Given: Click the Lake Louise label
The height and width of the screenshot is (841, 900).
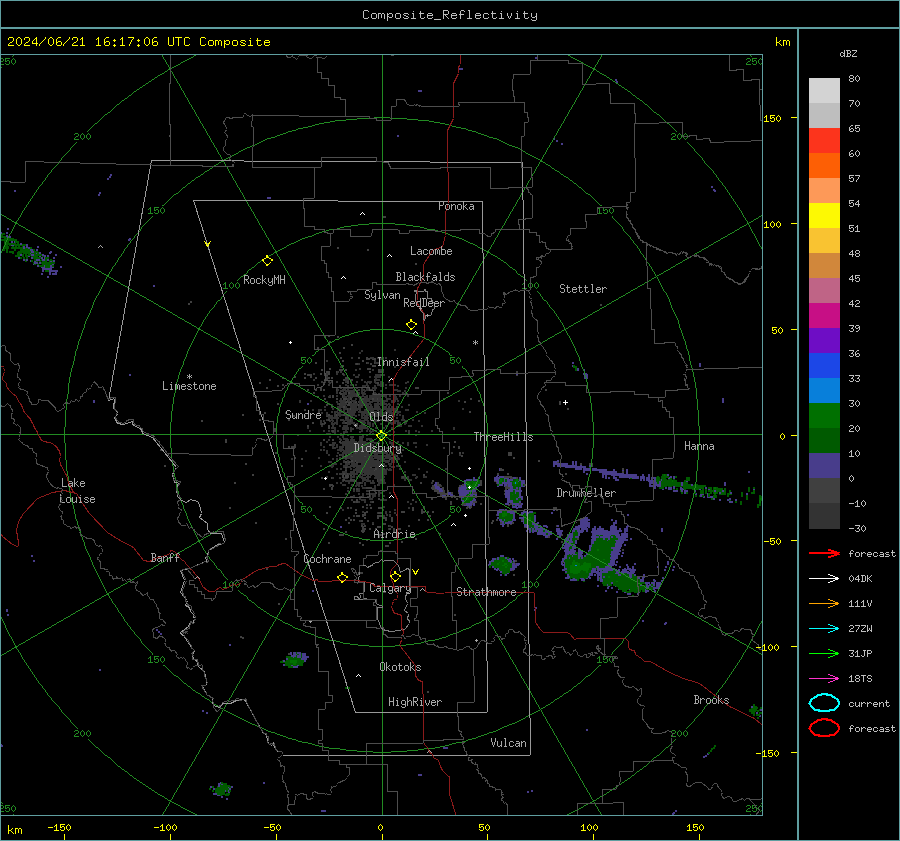Looking at the screenshot, I should (78, 491).
